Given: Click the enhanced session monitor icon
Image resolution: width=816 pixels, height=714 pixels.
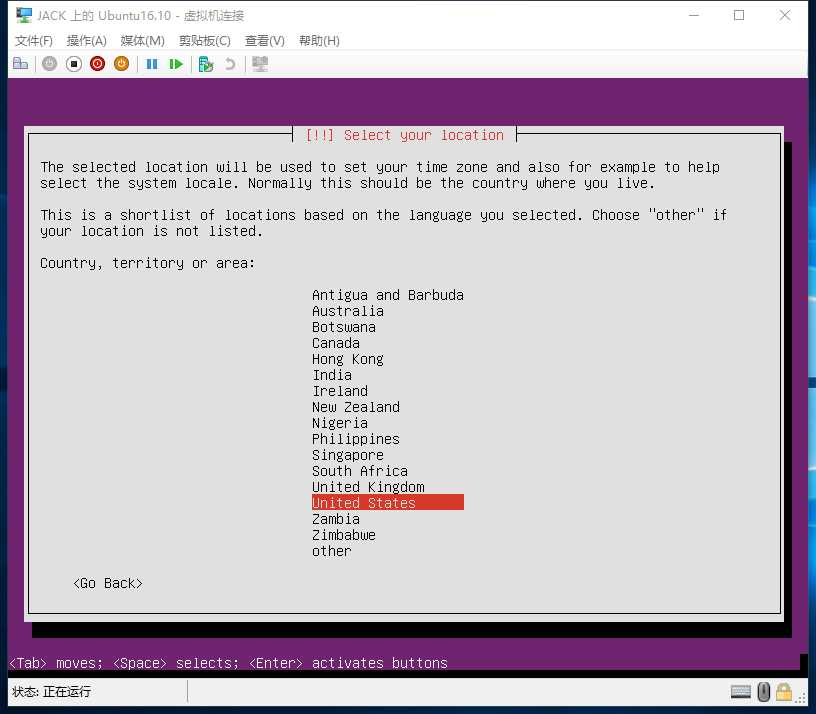Looking at the screenshot, I should (260, 64).
